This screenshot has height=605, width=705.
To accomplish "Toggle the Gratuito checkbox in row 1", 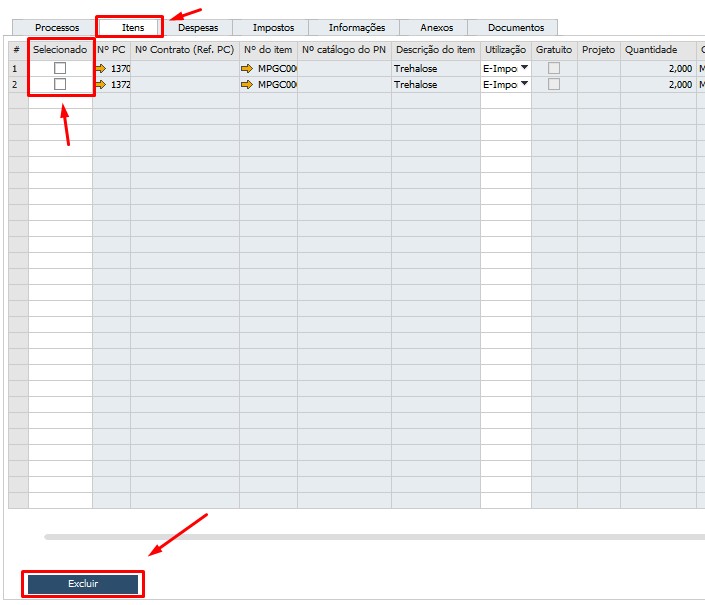I will coord(553,68).
